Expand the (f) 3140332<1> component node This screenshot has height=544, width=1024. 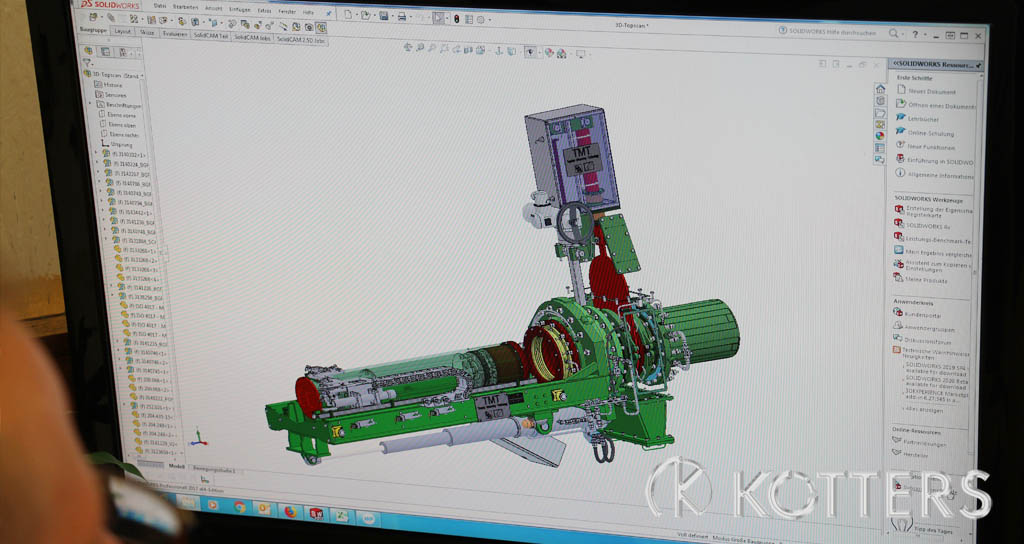tap(97, 153)
